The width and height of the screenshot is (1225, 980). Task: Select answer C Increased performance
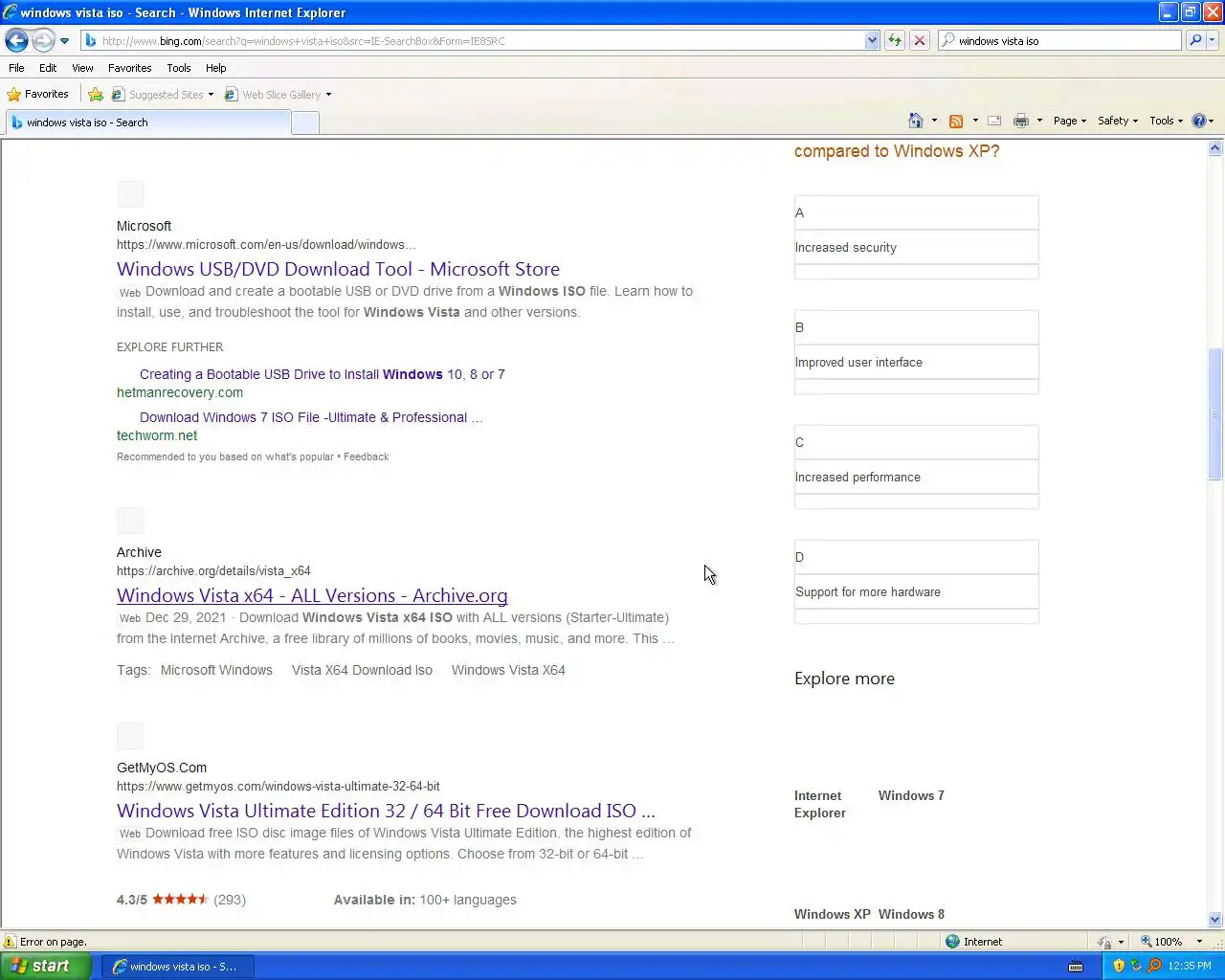click(x=916, y=467)
